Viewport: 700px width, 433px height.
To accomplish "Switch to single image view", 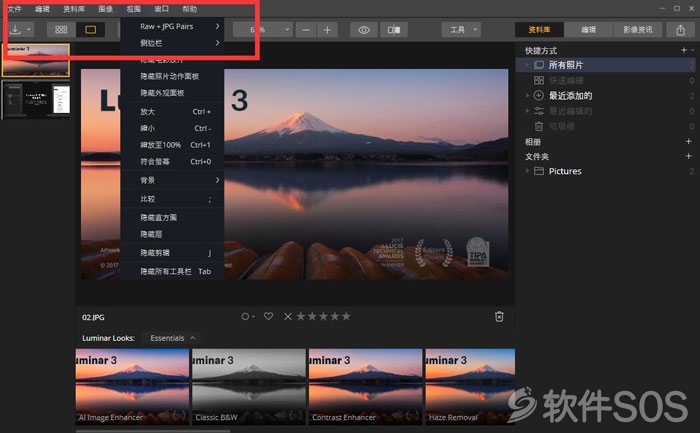I will coord(91,29).
